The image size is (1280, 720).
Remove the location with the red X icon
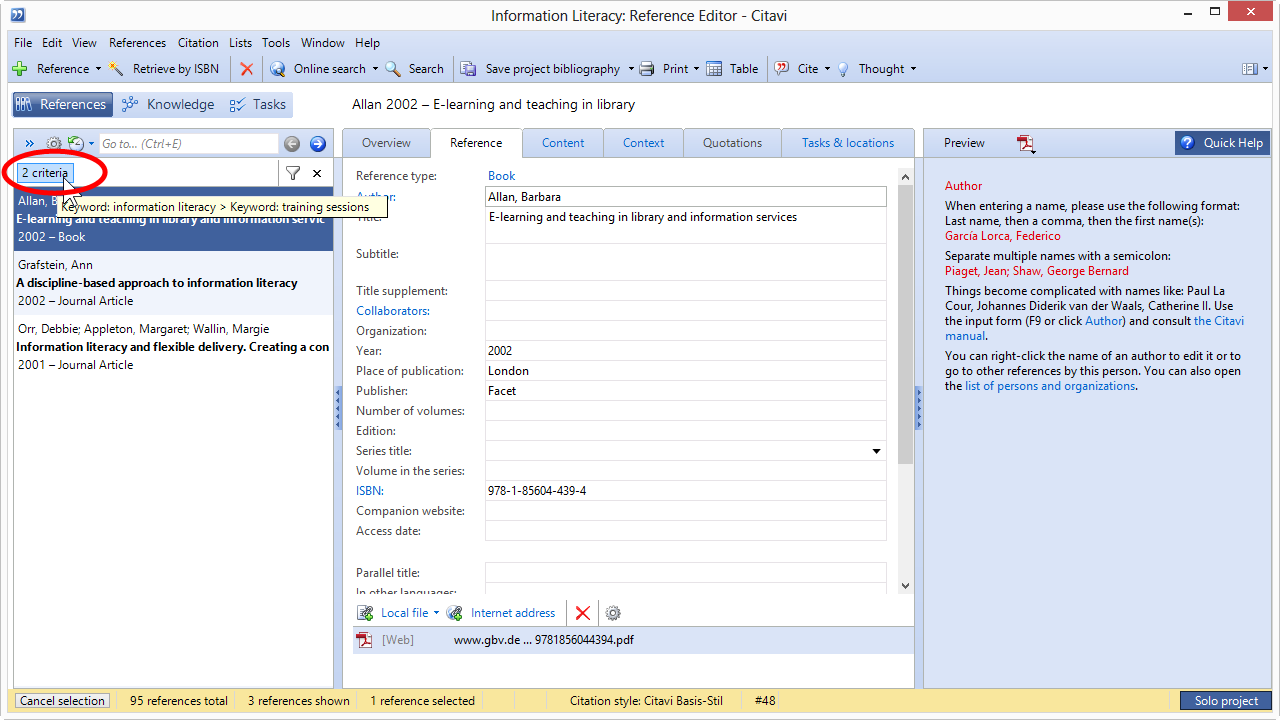(583, 613)
